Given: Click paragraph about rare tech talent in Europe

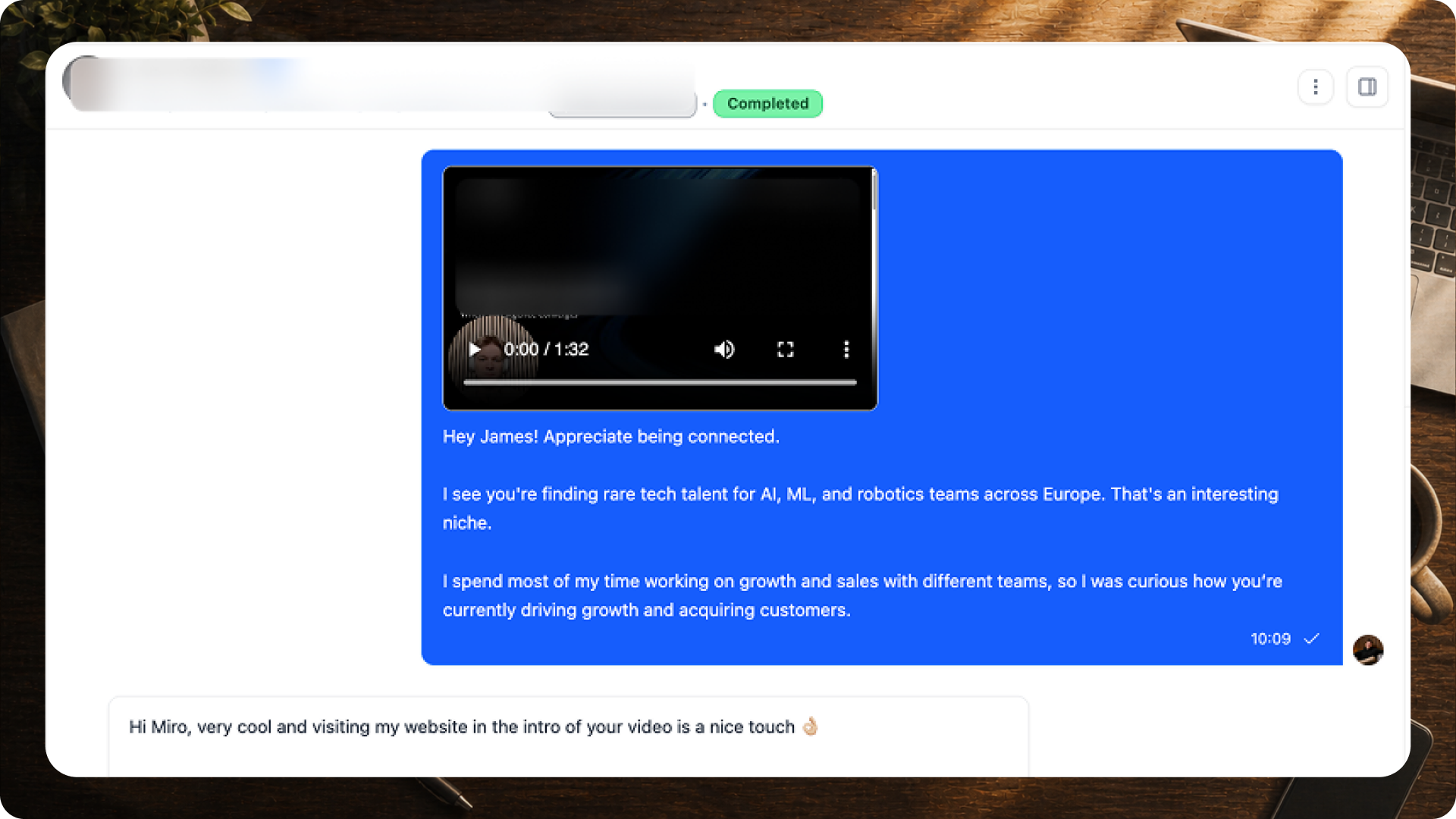Looking at the screenshot, I should pyautogui.click(x=861, y=509).
